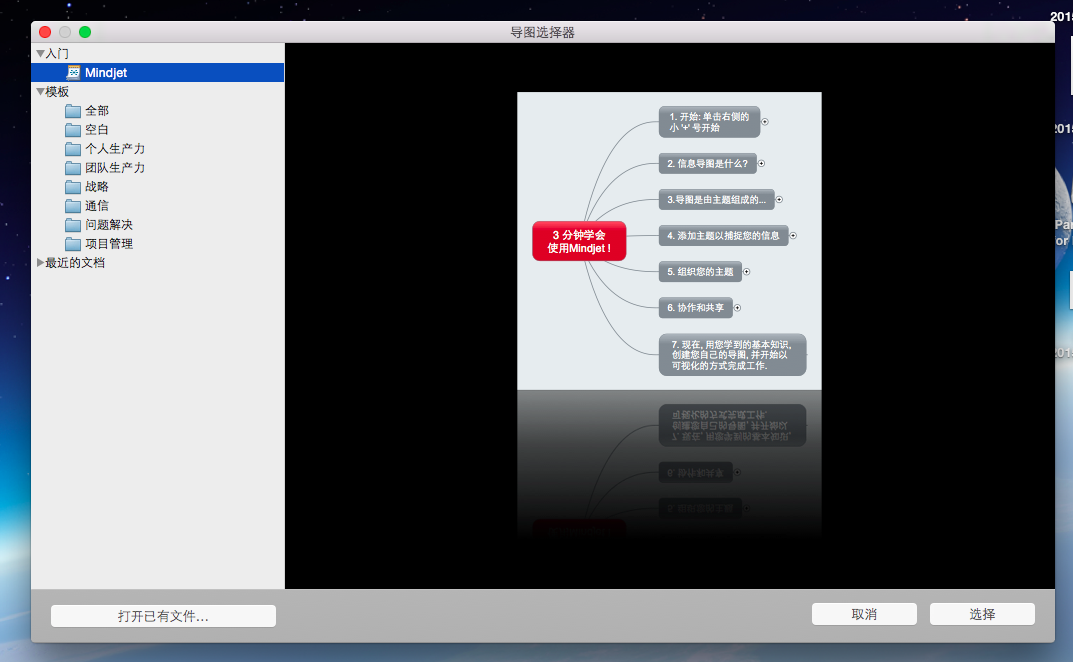Close the 导图选择器 window
The image size is (1073, 662).
coord(45,32)
